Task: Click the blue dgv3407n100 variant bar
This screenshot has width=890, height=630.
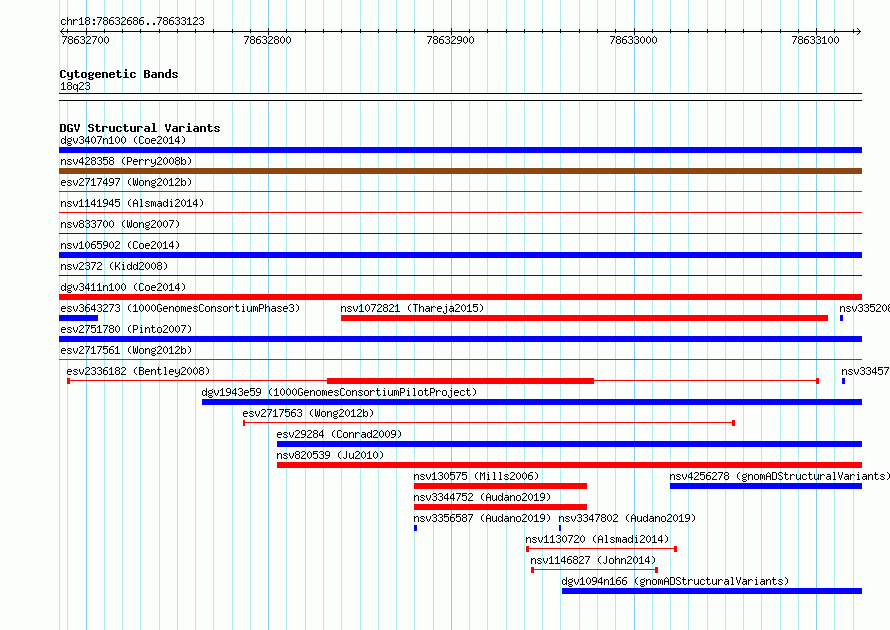Action: (x=460, y=150)
